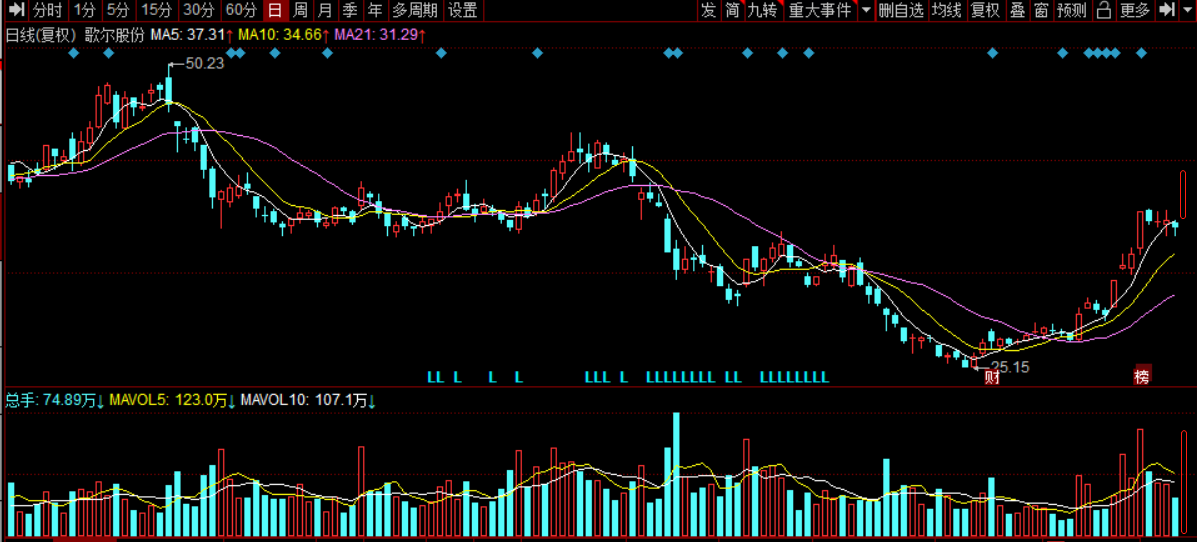Click the arrow-to-bar icon after 更多
This screenshot has width=1197, height=542.
1166,10
